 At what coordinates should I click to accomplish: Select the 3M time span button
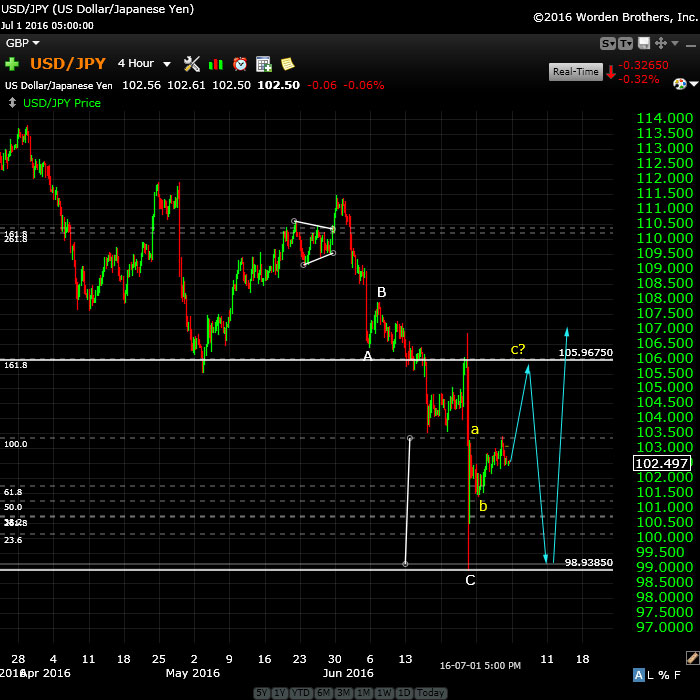pyautogui.click(x=343, y=692)
